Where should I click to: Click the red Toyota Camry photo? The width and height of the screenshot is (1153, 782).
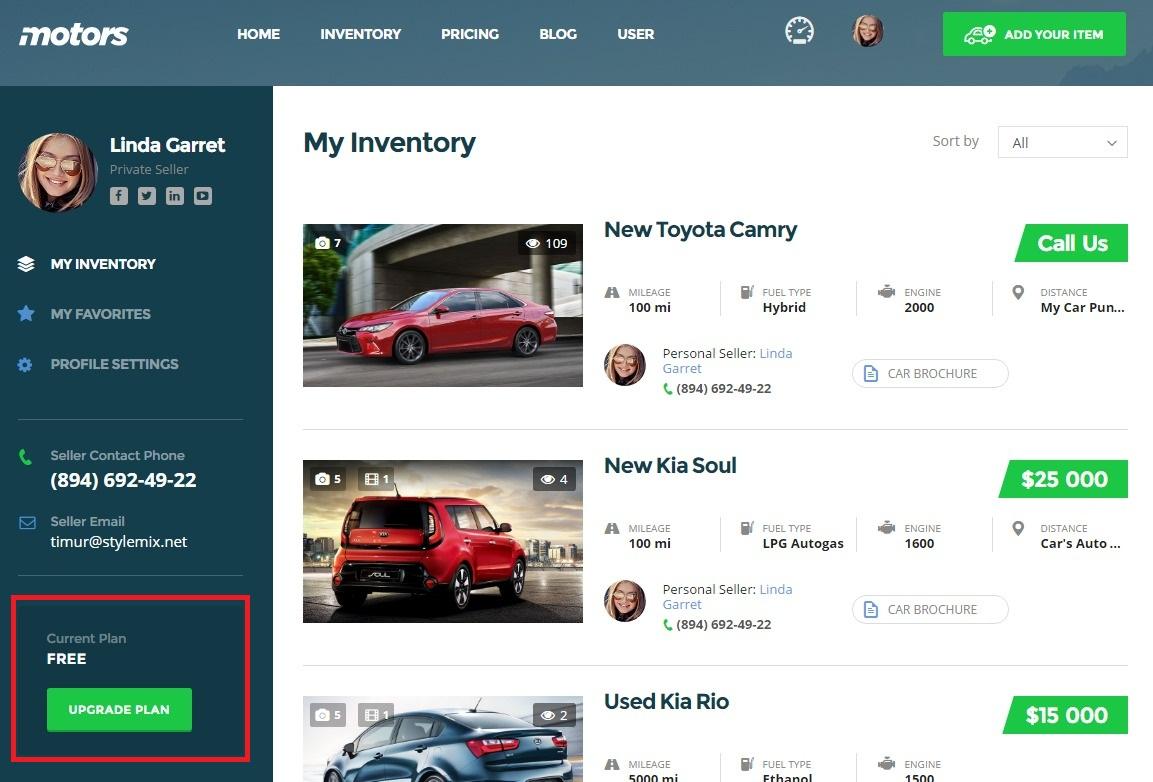pyautogui.click(x=443, y=305)
